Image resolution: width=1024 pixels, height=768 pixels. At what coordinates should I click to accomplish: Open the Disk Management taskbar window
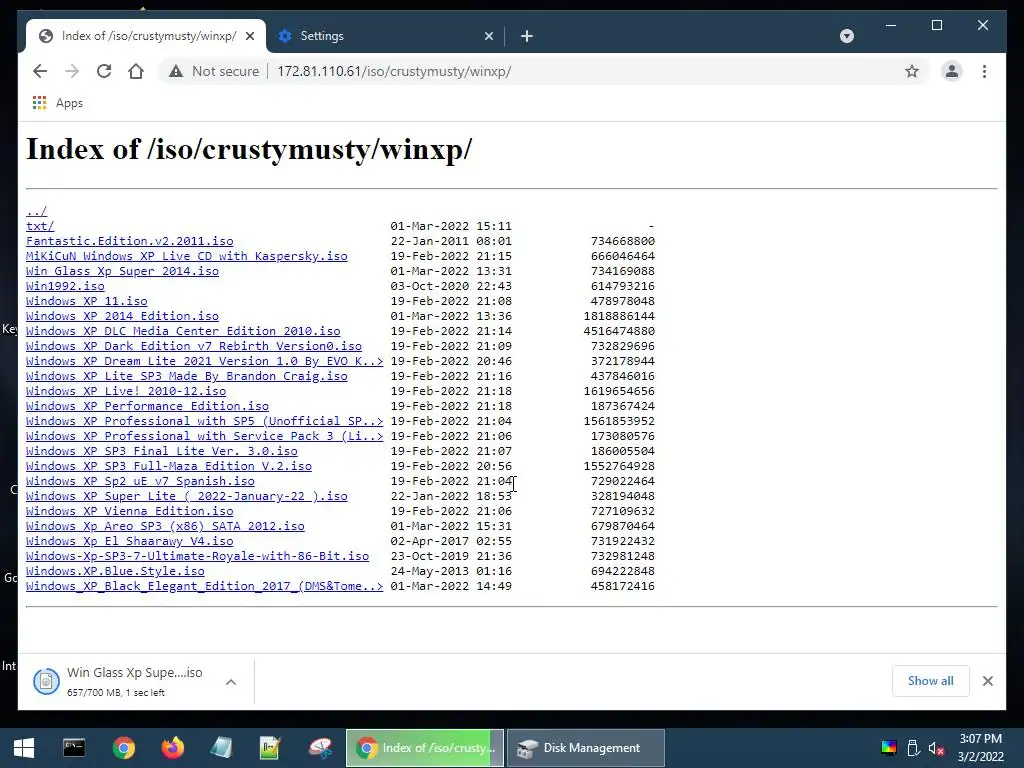[586, 748]
